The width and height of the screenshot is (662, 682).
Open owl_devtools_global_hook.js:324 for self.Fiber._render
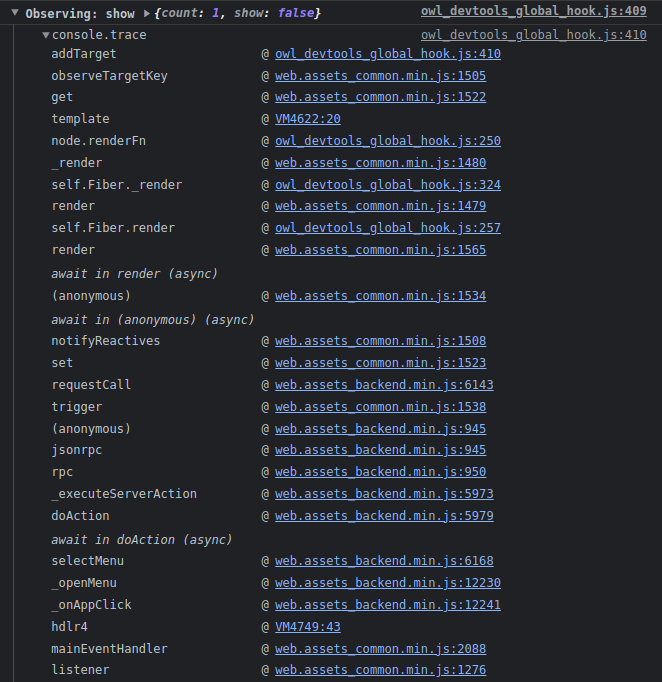(x=387, y=185)
